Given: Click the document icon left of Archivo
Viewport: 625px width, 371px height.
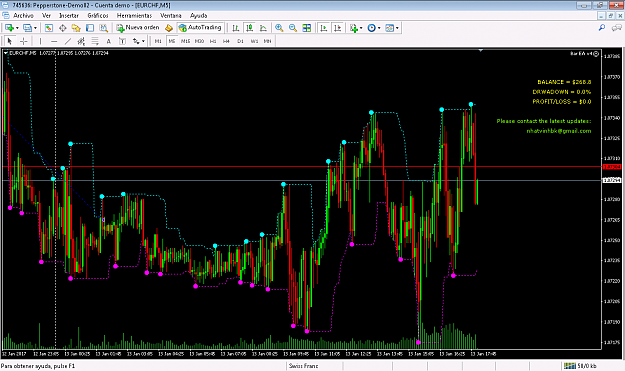Looking at the screenshot, I should click(x=6, y=15).
